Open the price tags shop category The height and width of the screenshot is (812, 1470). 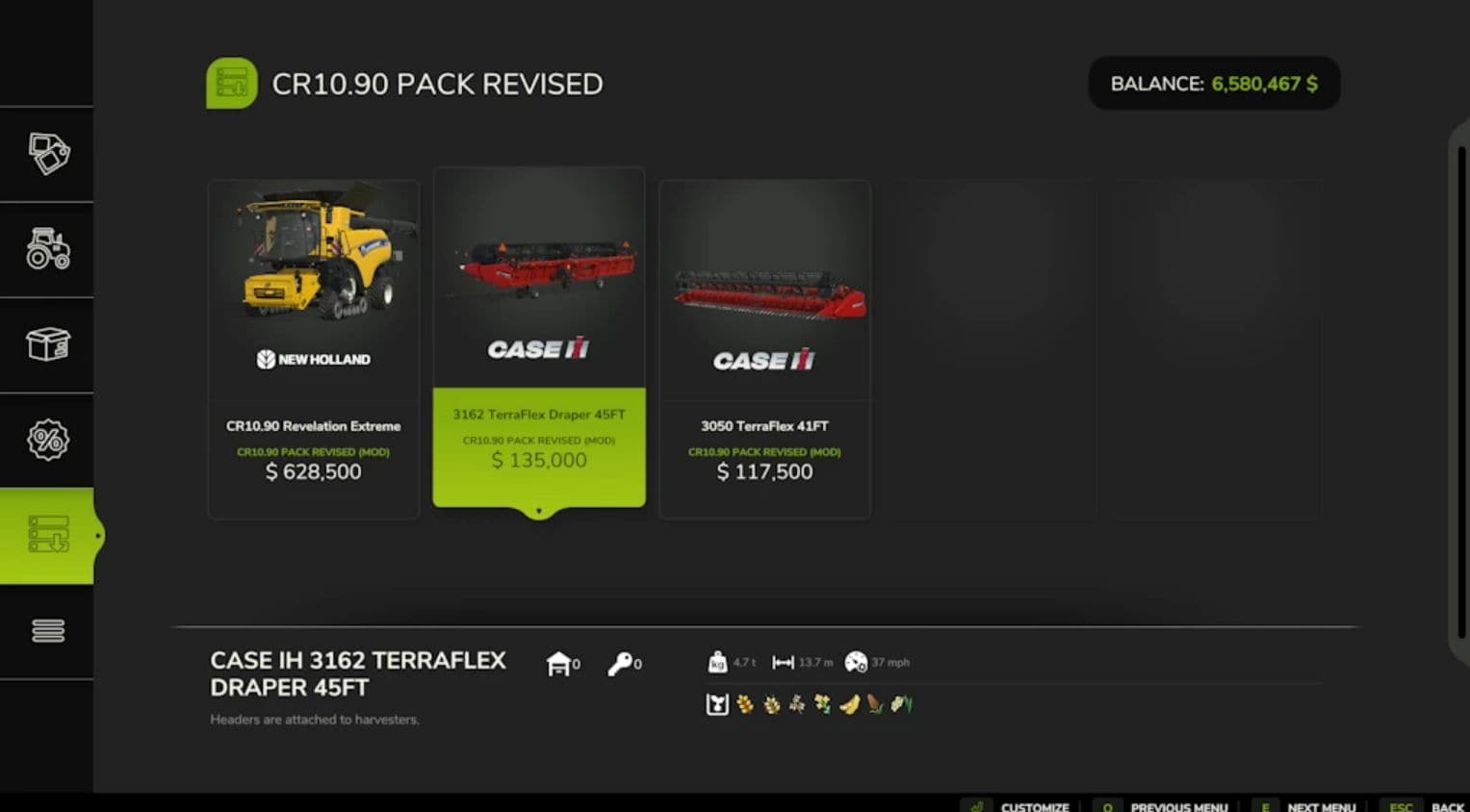coord(47,154)
